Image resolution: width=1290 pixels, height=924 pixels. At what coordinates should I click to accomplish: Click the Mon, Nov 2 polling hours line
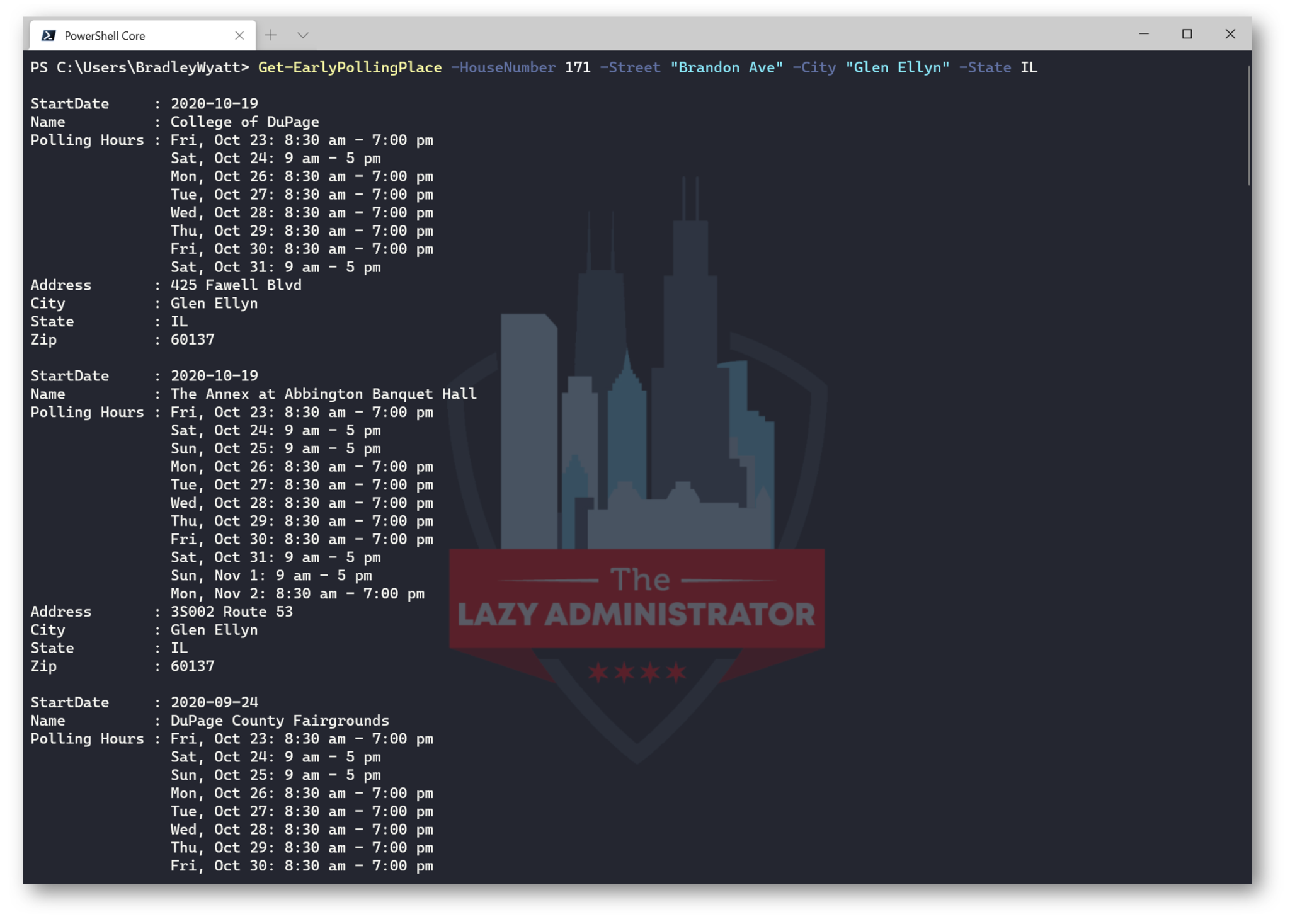(x=297, y=594)
